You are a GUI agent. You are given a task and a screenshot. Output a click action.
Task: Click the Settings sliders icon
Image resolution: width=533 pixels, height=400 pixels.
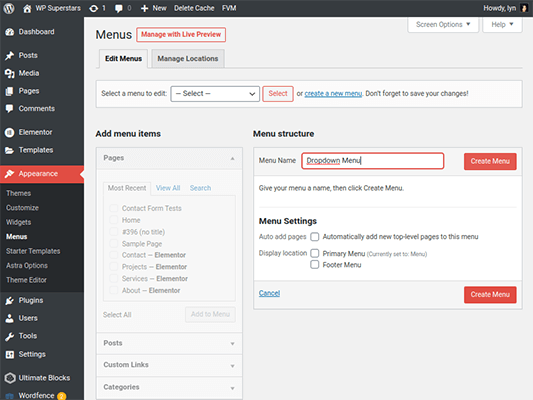pos(10,354)
